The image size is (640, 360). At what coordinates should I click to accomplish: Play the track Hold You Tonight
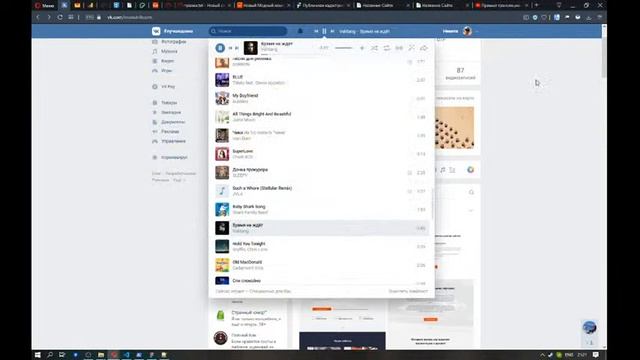(x=321, y=247)
